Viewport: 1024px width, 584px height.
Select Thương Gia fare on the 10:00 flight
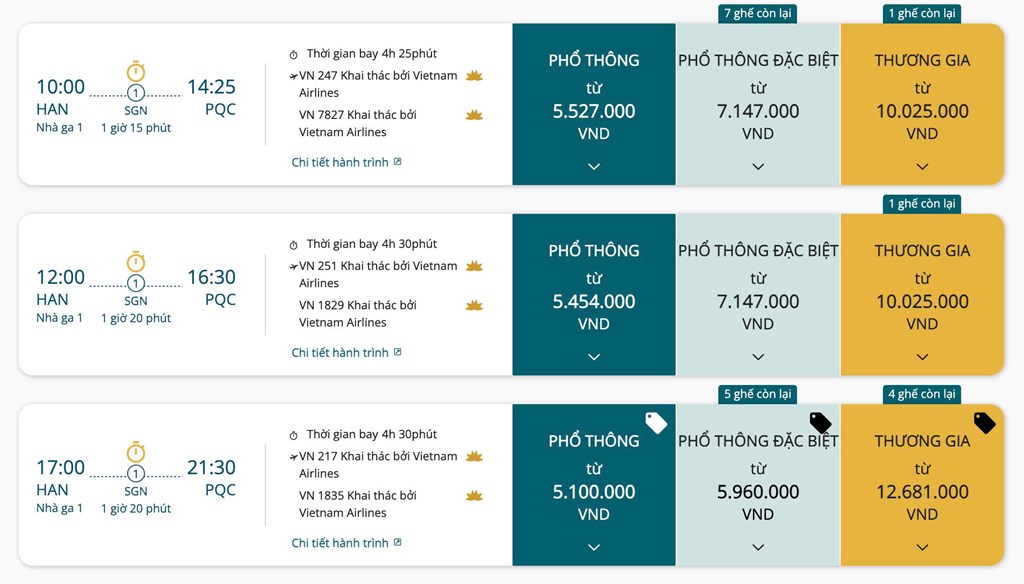point(922,100)
